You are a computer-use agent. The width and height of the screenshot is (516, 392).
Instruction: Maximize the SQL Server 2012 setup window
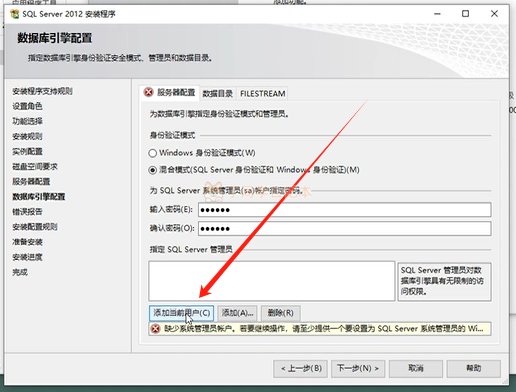coord(466,14)
